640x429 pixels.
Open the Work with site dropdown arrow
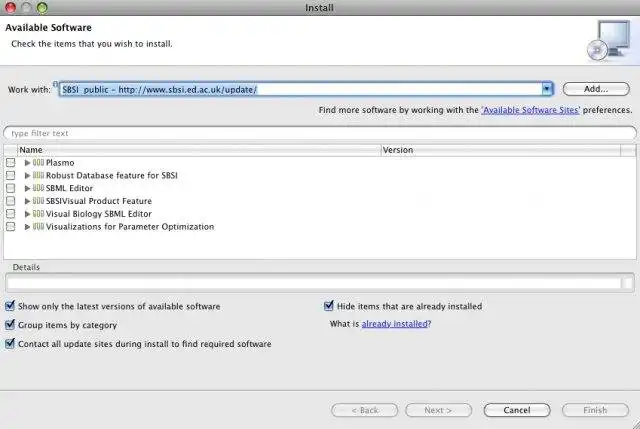(x=547, y=89)
